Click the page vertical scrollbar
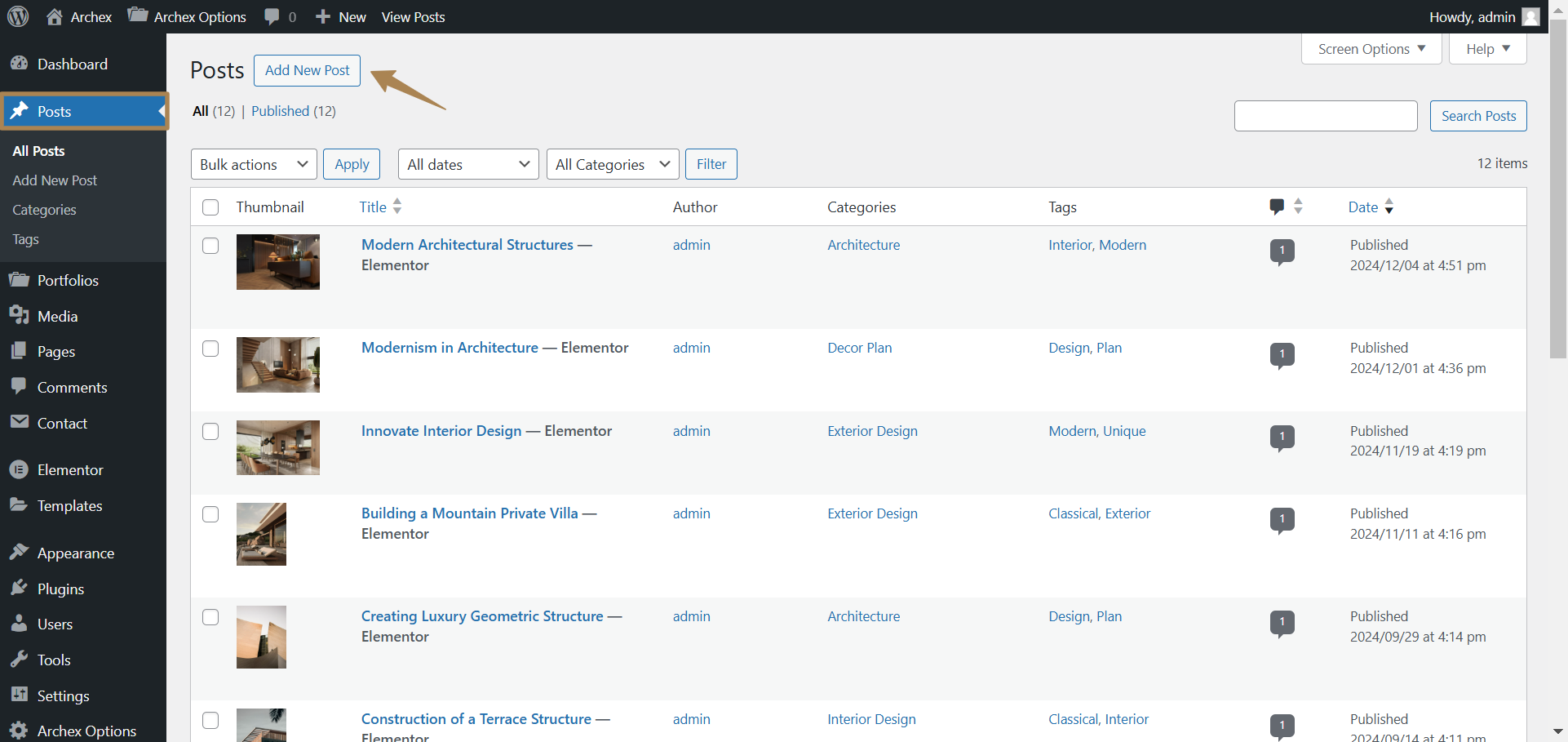 pyautogui.click(x=1558, y=188)
